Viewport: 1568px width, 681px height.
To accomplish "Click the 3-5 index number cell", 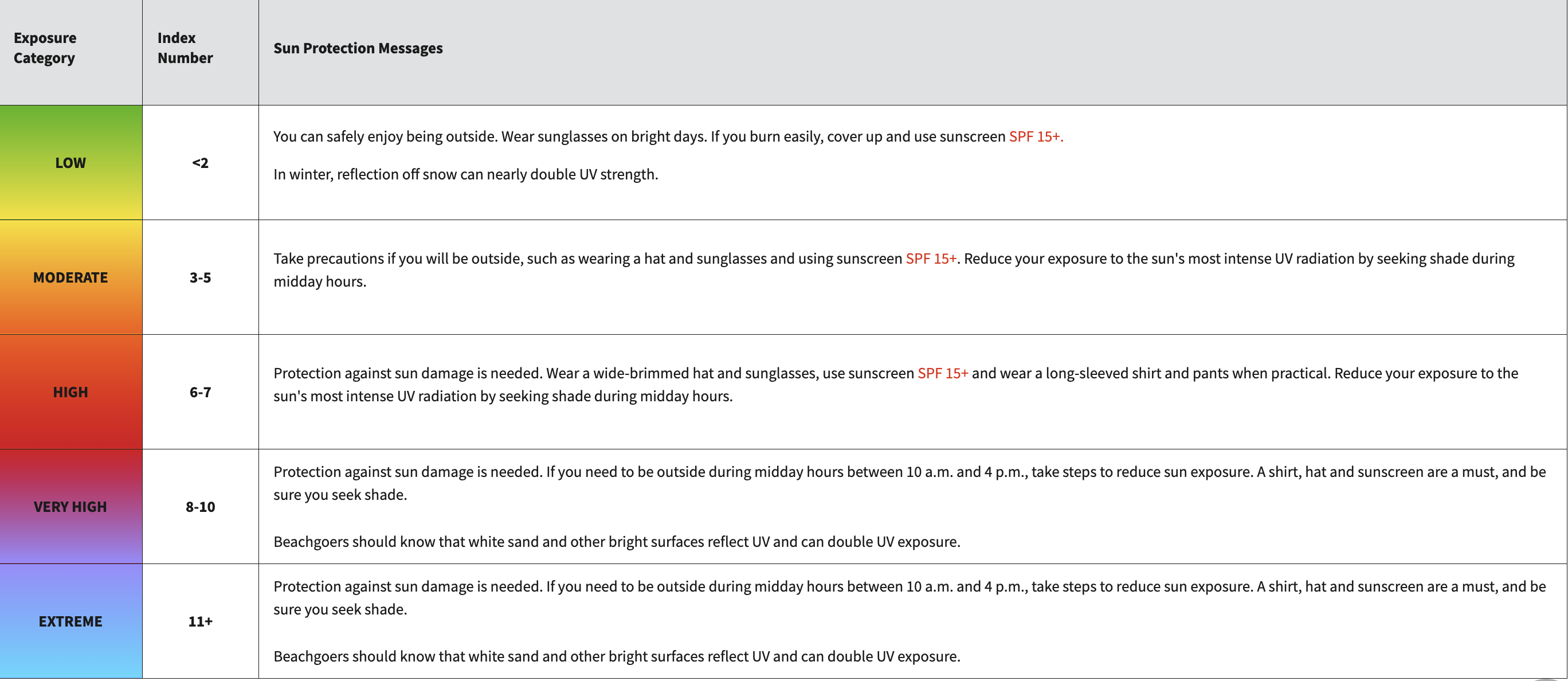I will tap(200, 277).
